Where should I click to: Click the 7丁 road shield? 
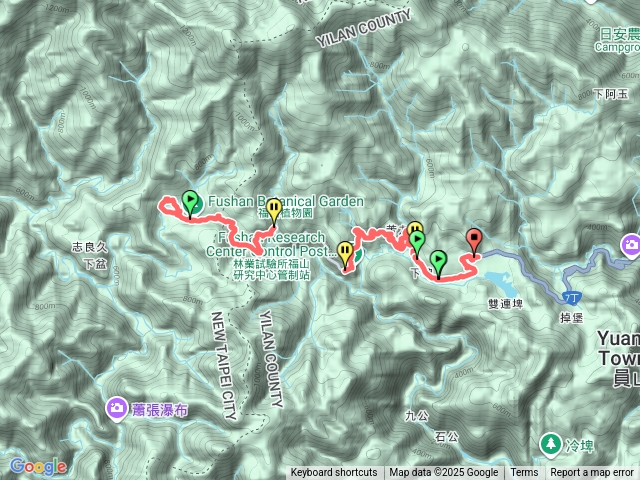click(572, 298)
